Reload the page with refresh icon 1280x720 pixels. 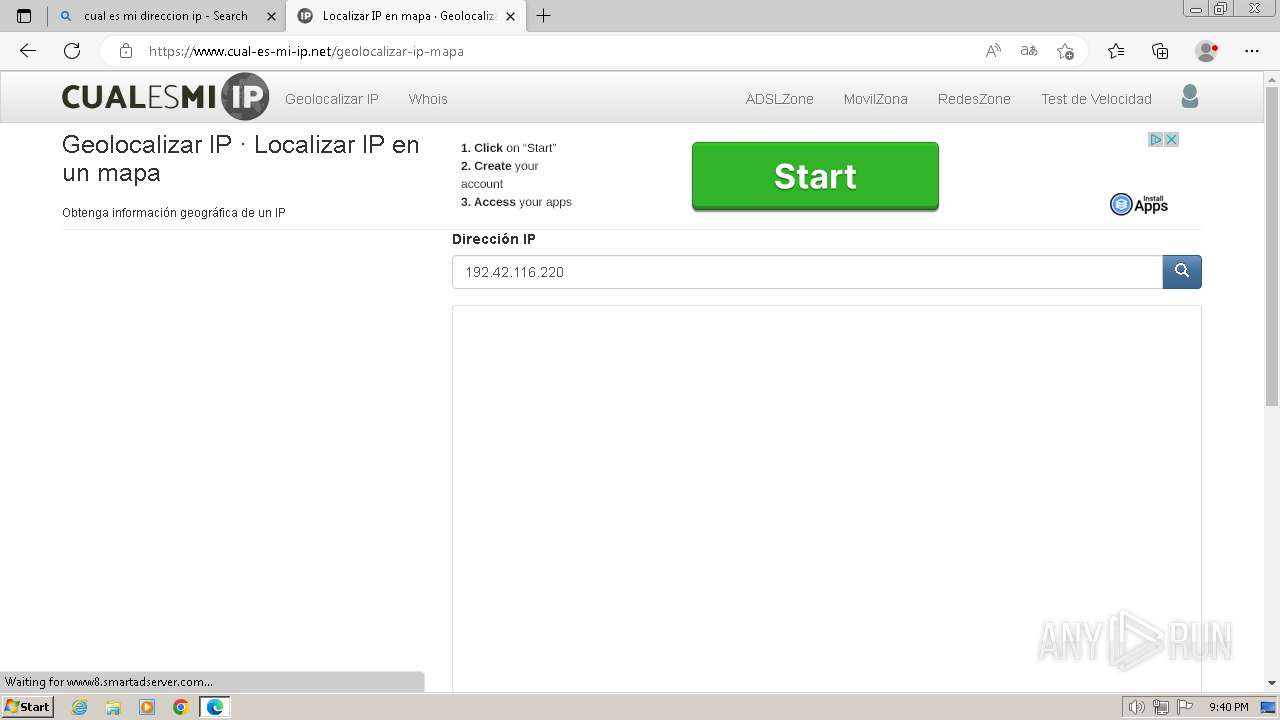pyautogui.click(x=72, y=51)
